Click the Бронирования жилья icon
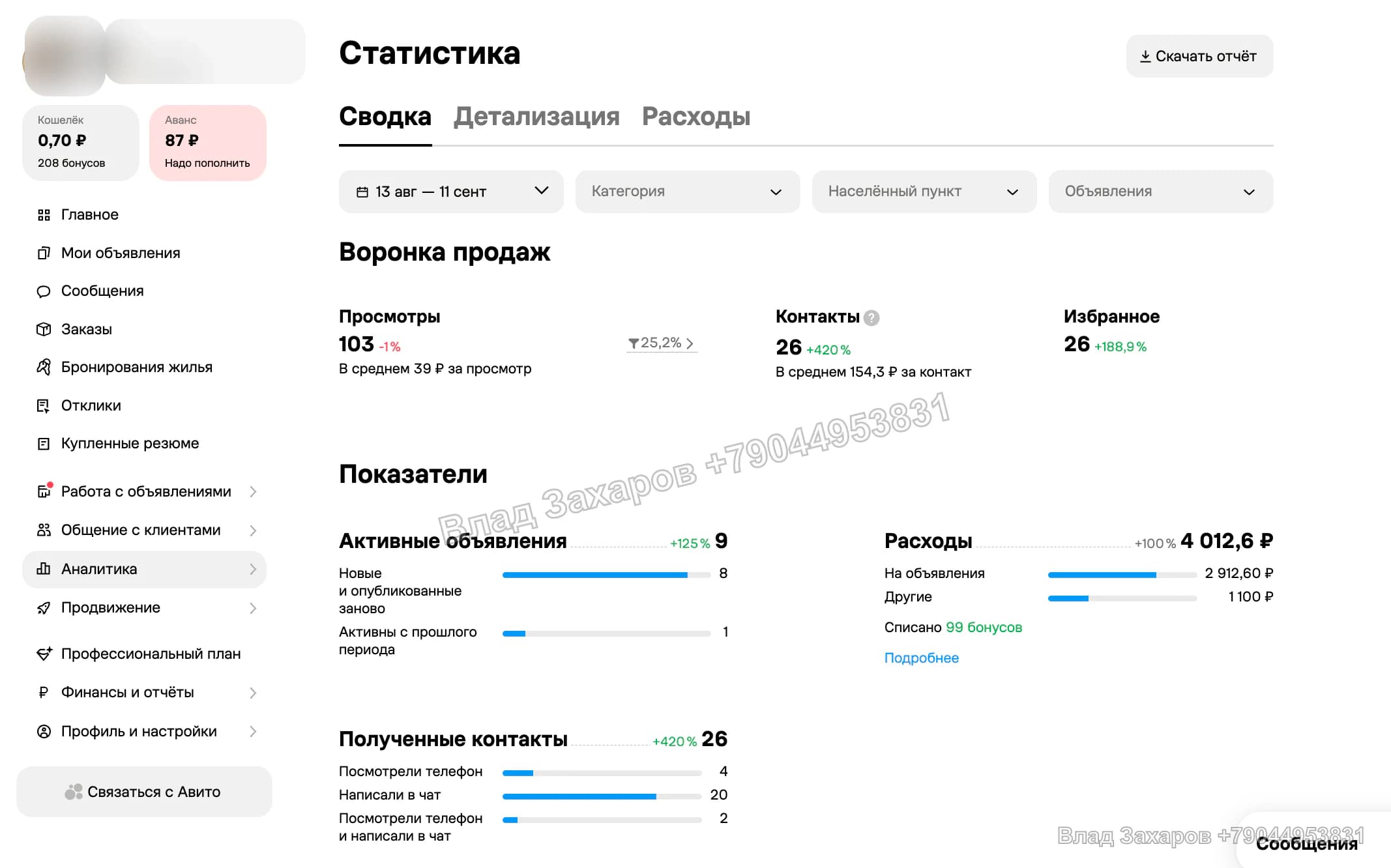Screen dimensions: 1391x868 coord(44,367)
